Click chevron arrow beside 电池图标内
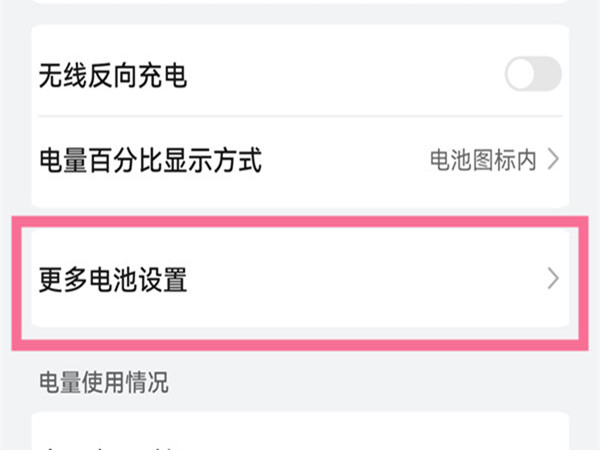This screenshot has width=600, height=450. (x=554, y=159)
